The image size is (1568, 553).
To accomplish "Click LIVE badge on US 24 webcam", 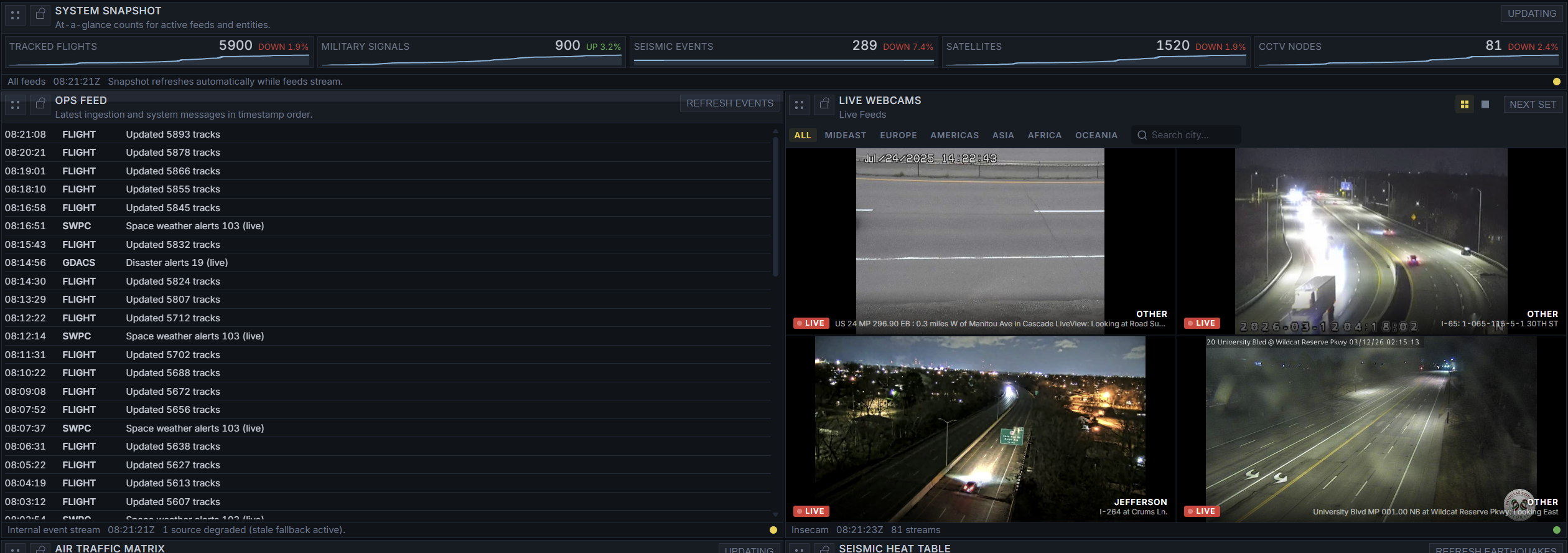I will tap(811, 323).
